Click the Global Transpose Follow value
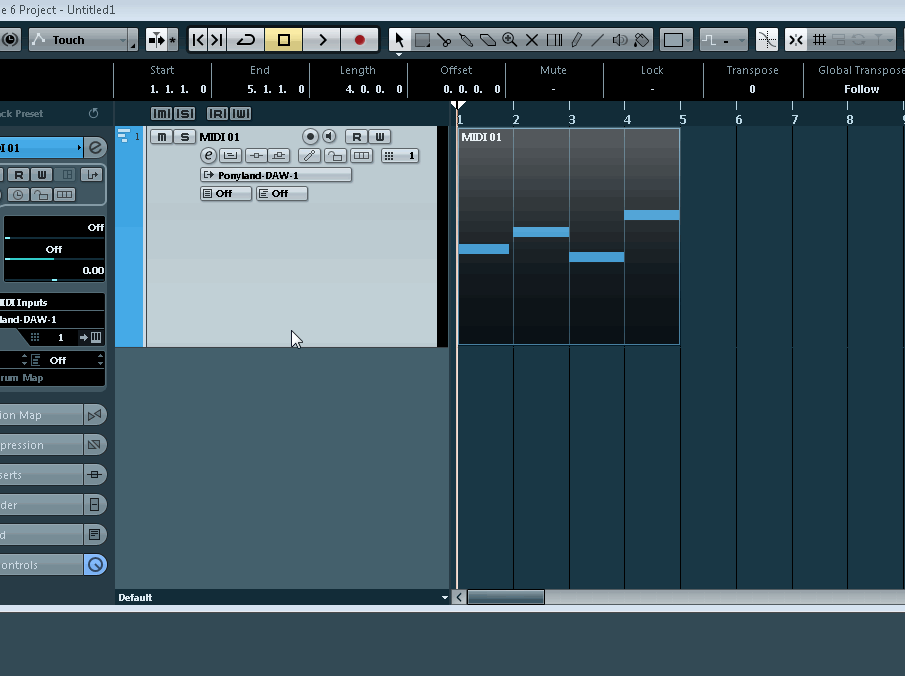 [x=861, y=89]
